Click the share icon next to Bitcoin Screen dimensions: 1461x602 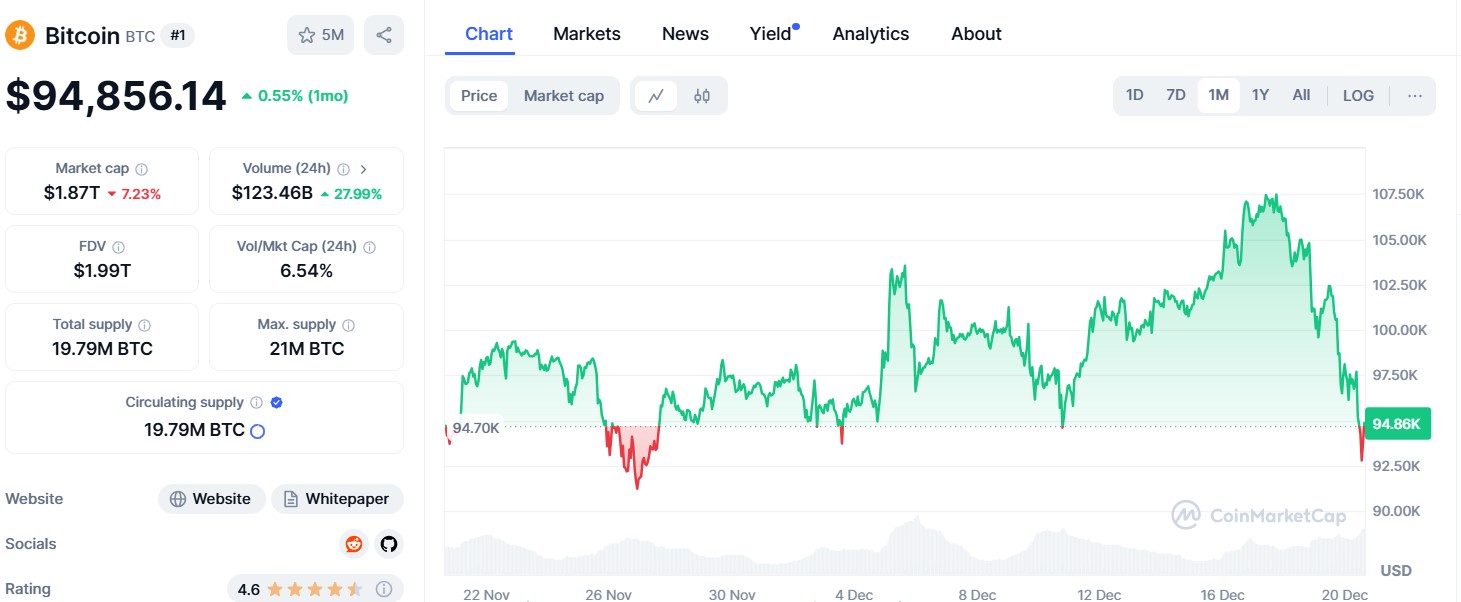384,35
